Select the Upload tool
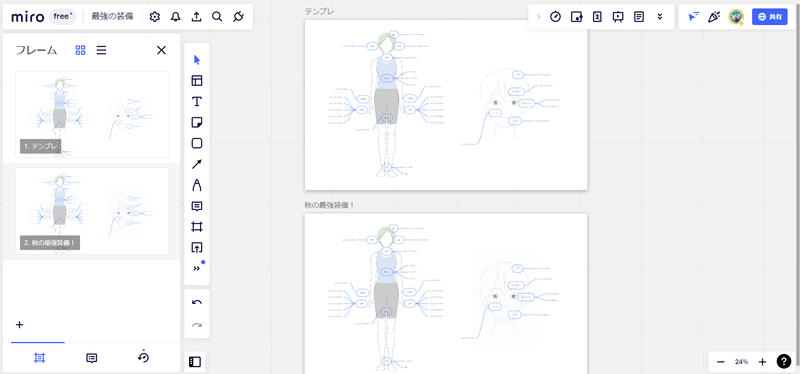 pyautogui.click(x=197, y=247)
